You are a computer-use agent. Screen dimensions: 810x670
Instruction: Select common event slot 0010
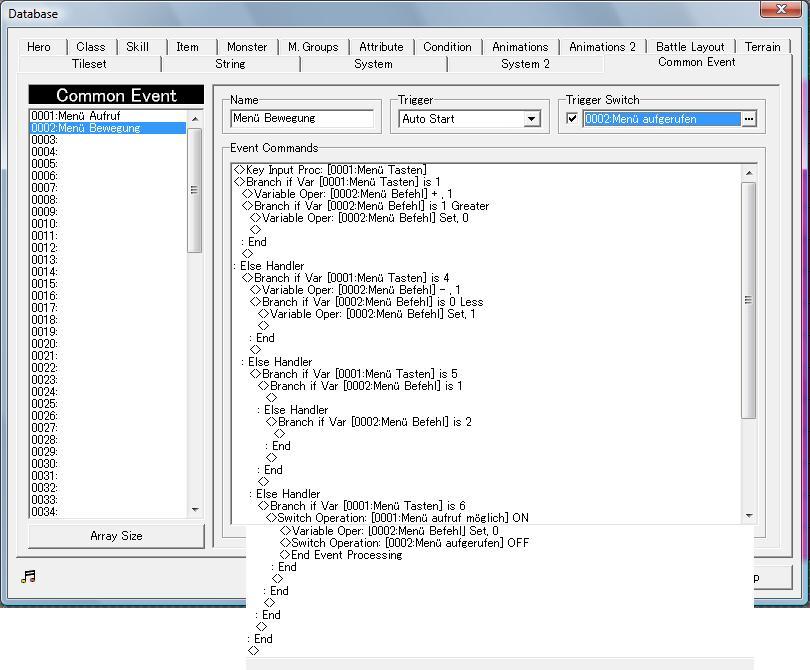coord(107,224)
